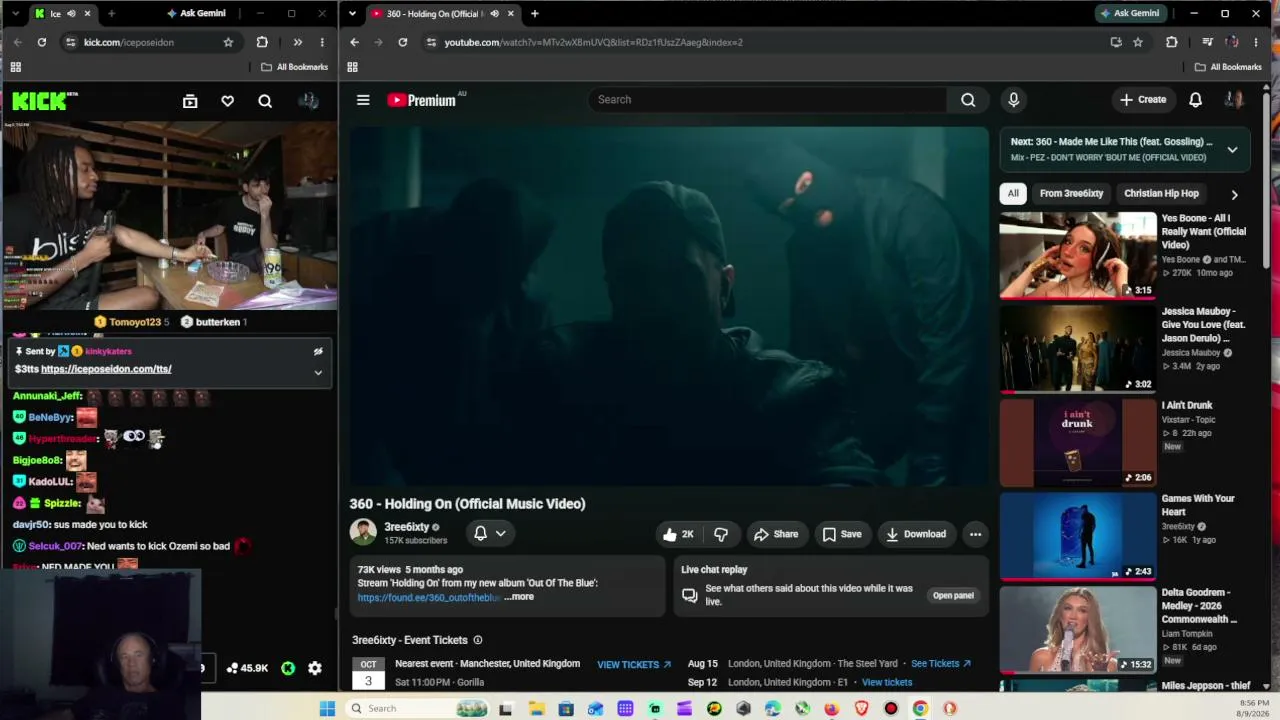Dislike the Holding On video
The image size is (1280, 720).
[721, 534]
